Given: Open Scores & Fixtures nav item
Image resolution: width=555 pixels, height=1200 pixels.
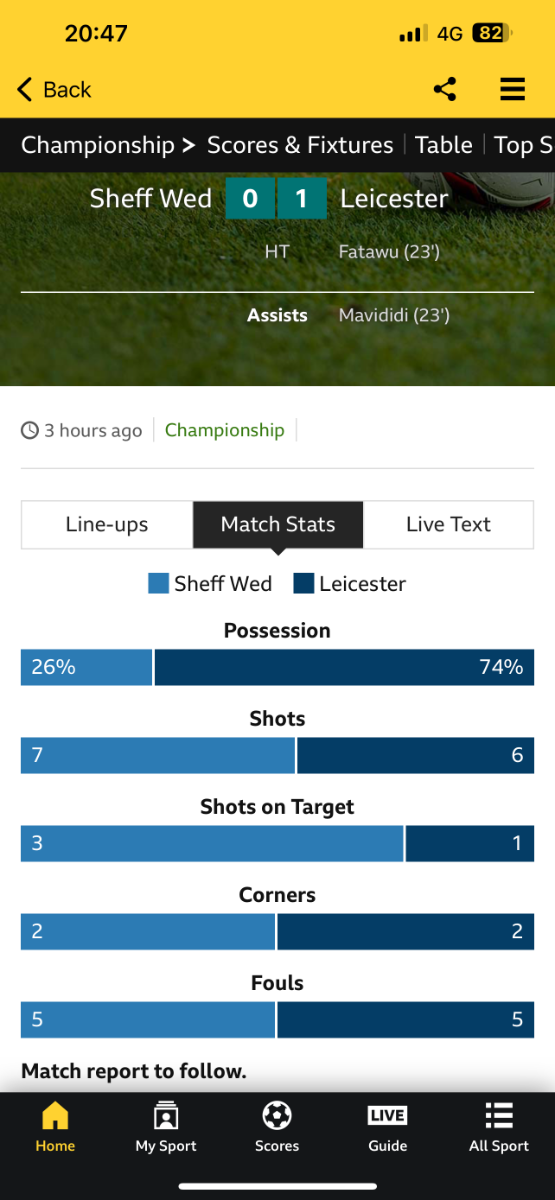Looking at the screenshot, I should [x=300, y=145].
